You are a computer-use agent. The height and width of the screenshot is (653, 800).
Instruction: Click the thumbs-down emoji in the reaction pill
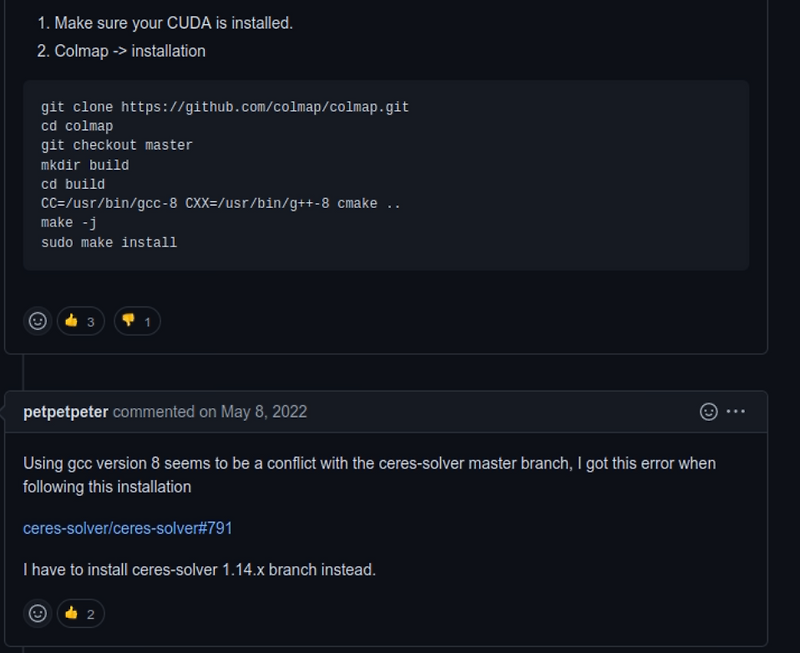coord(128,321)
